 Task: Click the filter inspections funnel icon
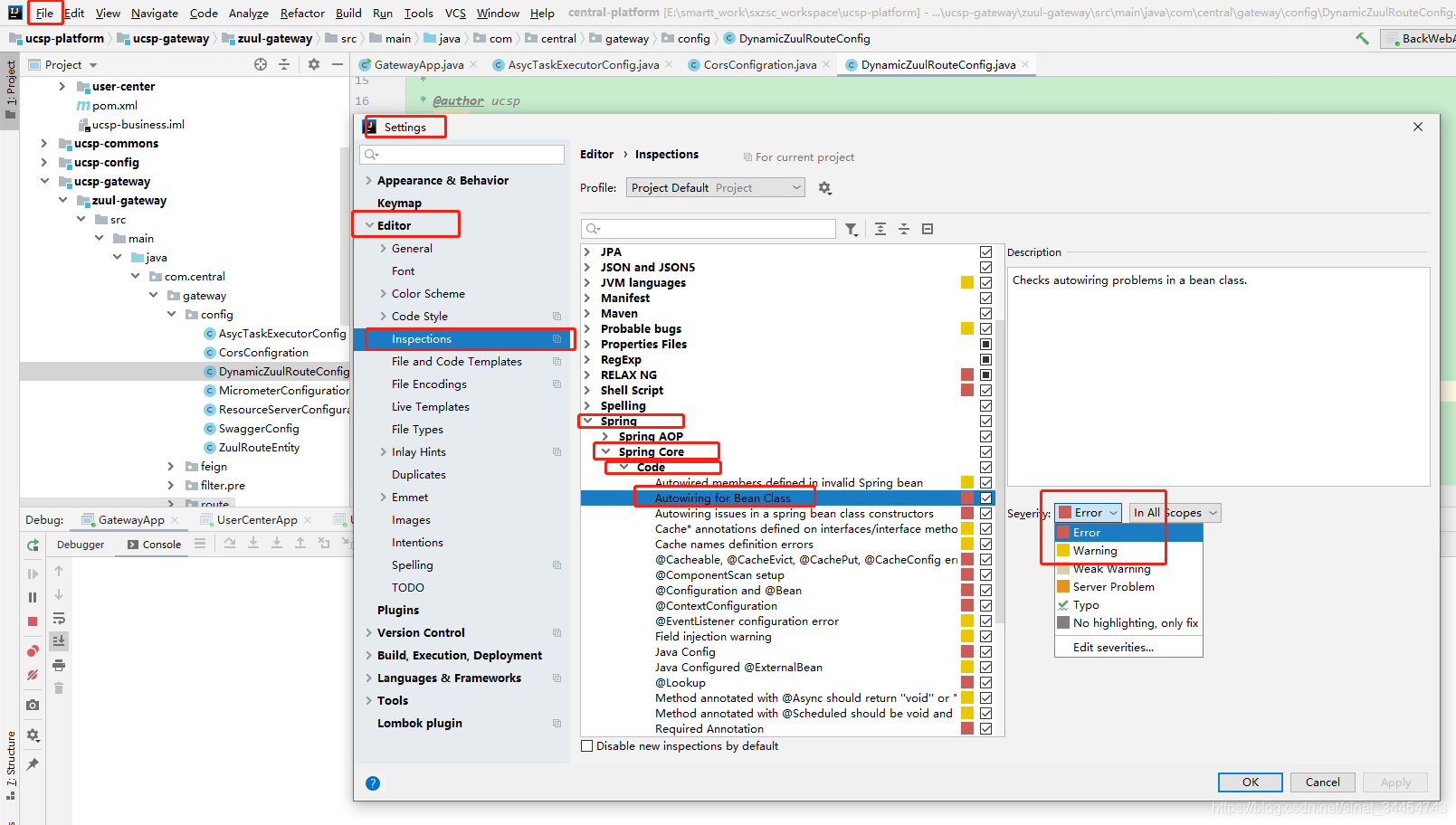point(852,230)
